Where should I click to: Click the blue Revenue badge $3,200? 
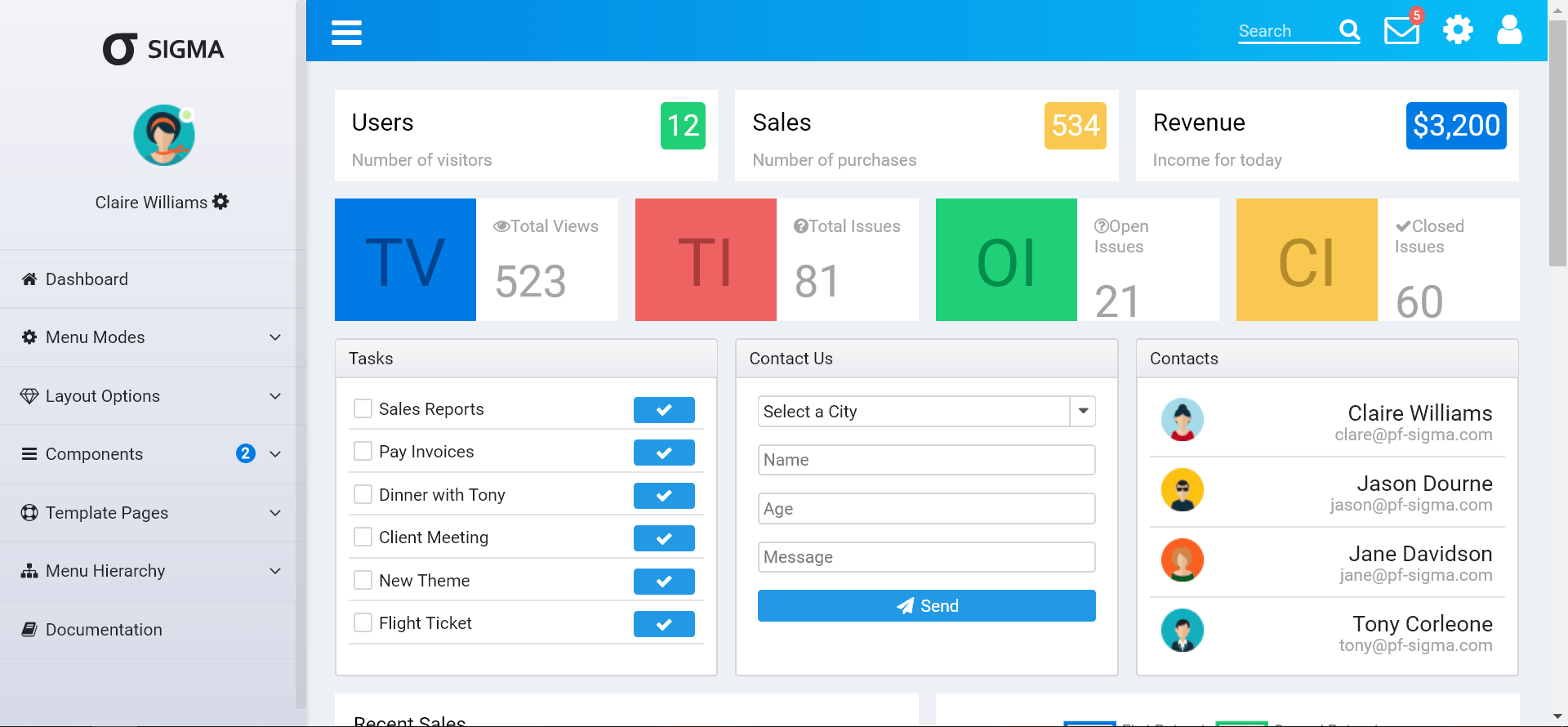tap(1456, 126)
